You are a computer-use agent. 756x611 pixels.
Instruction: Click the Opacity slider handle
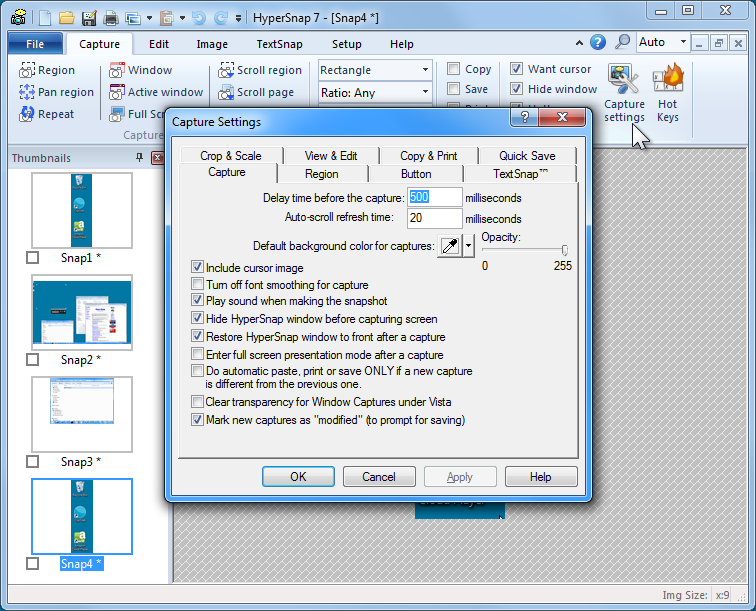565,251
